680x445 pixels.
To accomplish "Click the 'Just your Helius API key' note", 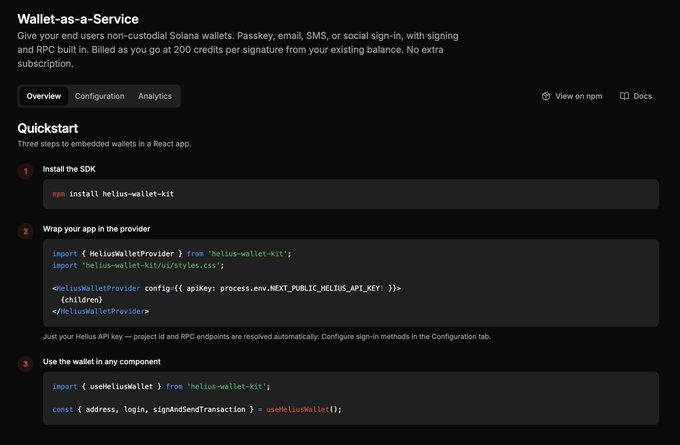I will pyautogui.click(x=267, y=337).
